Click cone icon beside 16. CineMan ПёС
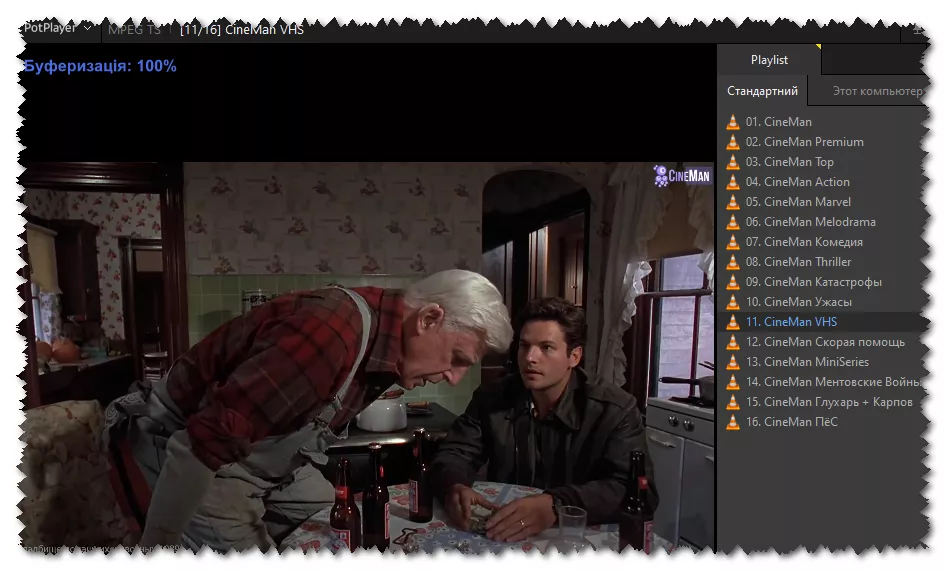 coord(733,421)
